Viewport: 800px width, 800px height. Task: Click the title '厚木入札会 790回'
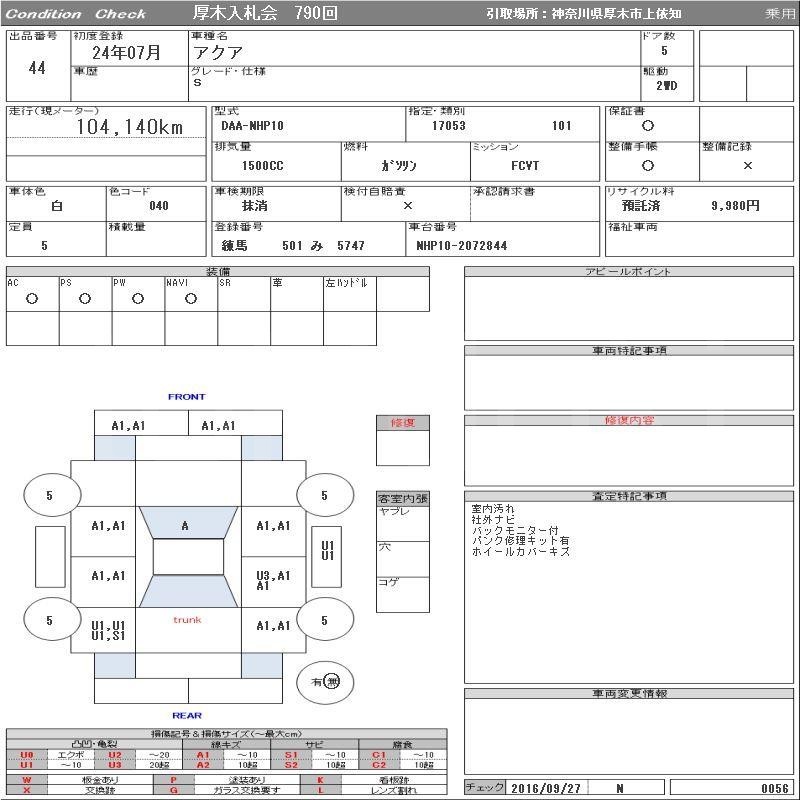point(265,13)
